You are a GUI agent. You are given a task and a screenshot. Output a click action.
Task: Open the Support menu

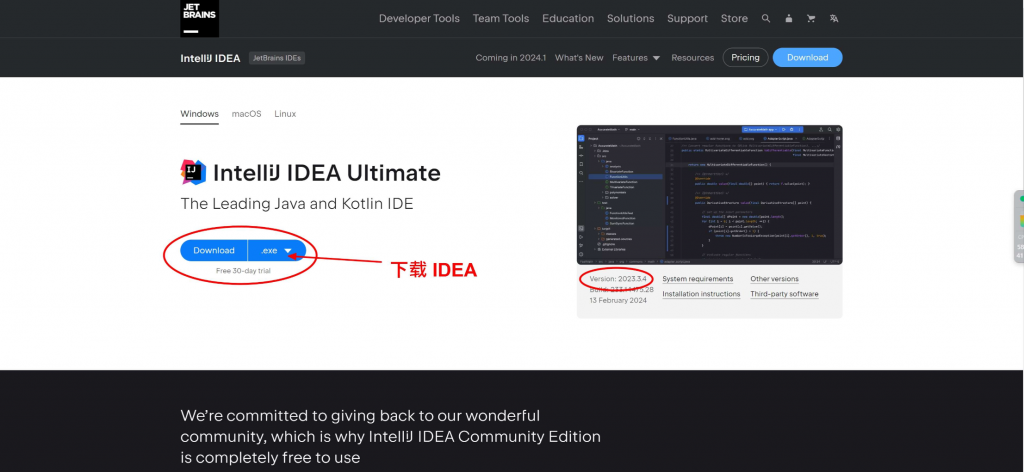(x=687, y=18)
